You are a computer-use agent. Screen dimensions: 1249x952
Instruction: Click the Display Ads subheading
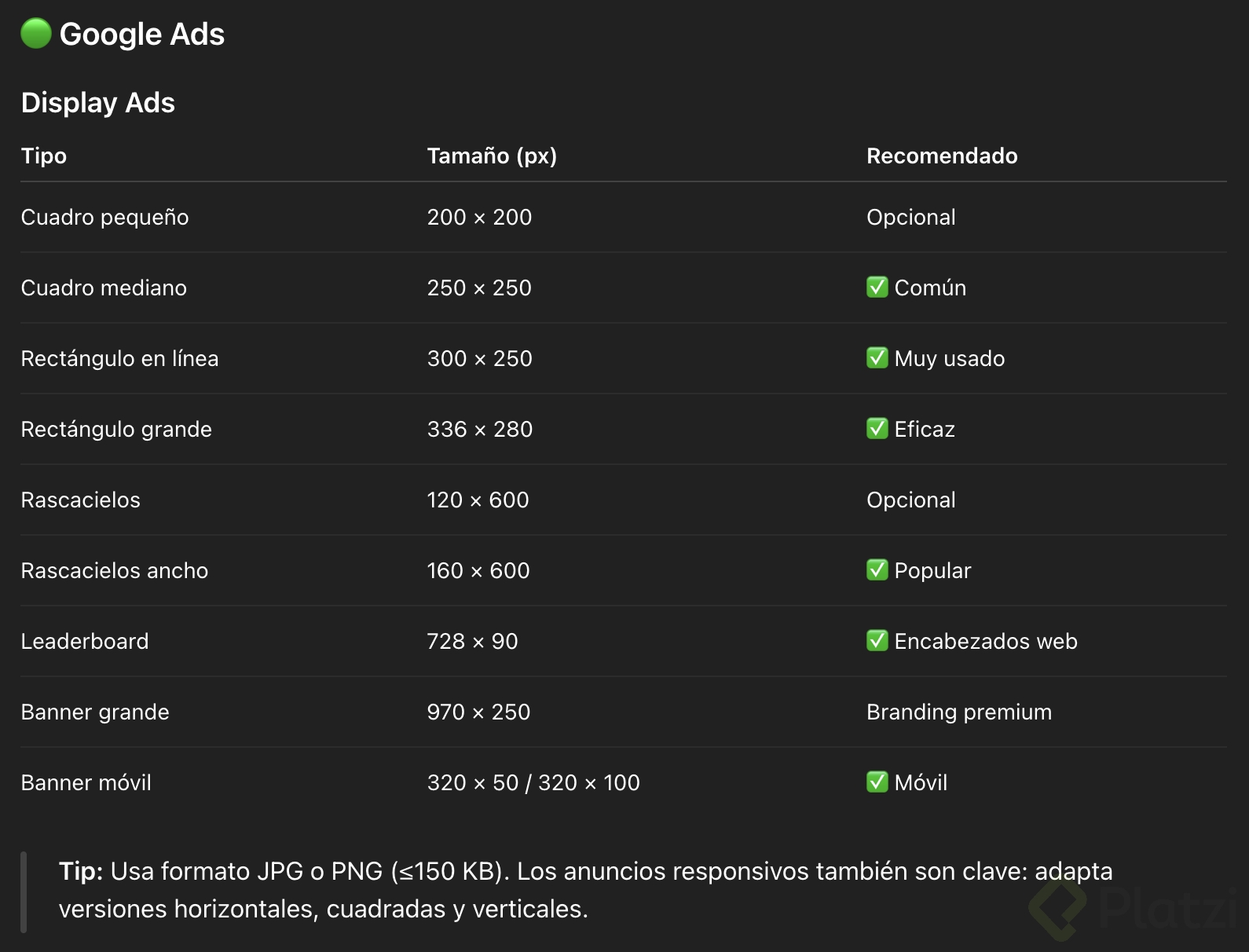coord(98,103)
